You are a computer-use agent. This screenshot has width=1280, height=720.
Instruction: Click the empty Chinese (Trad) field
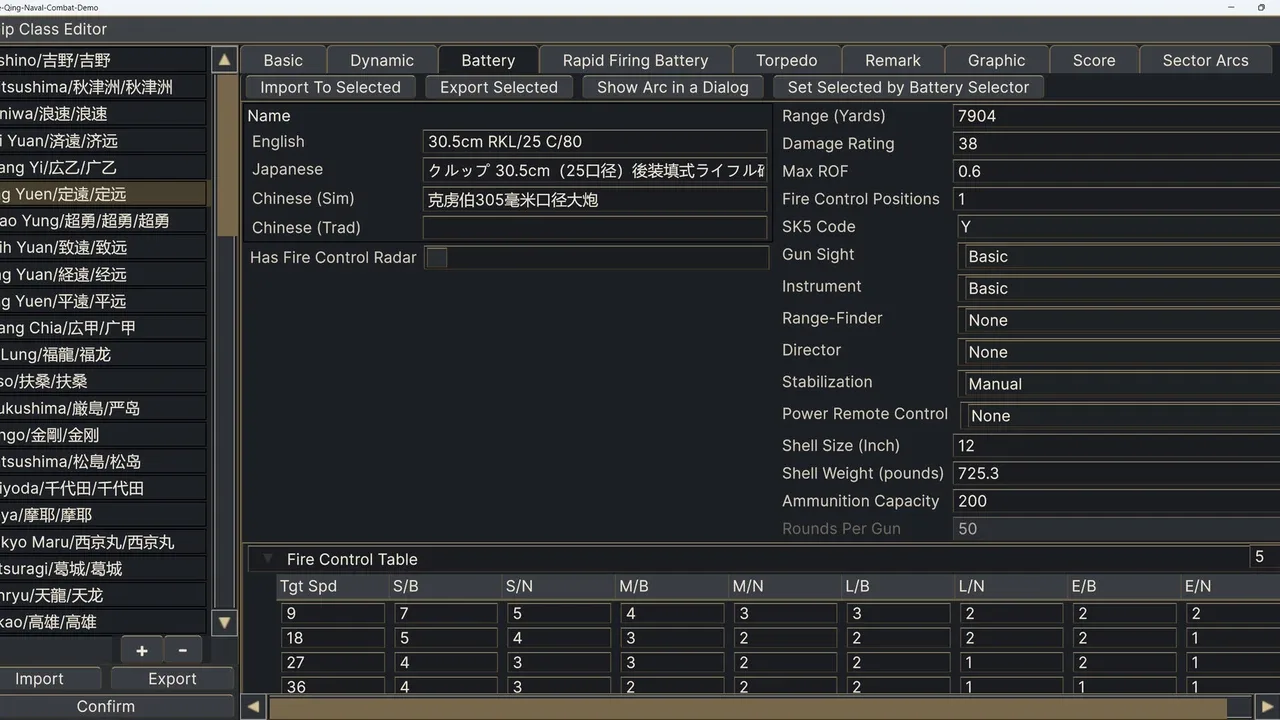tap(595, 228)
